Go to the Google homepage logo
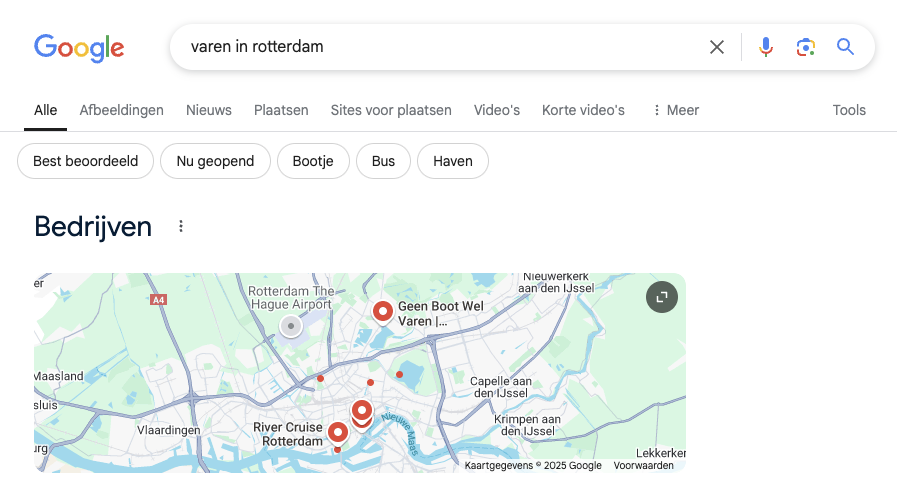The height and width of the screenshot is (479, 897). pyautogui.click(x=79, y=47)
